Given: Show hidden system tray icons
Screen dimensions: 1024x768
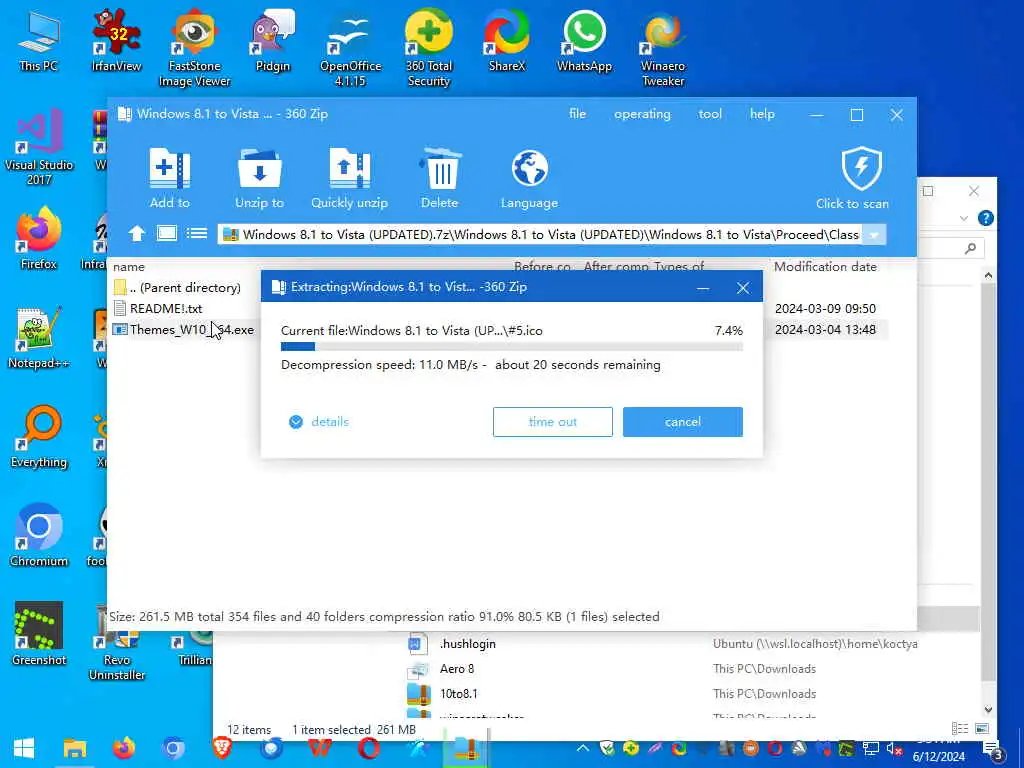Looking at the screenshot, I should pyautogui.click(x=583, y=749).
